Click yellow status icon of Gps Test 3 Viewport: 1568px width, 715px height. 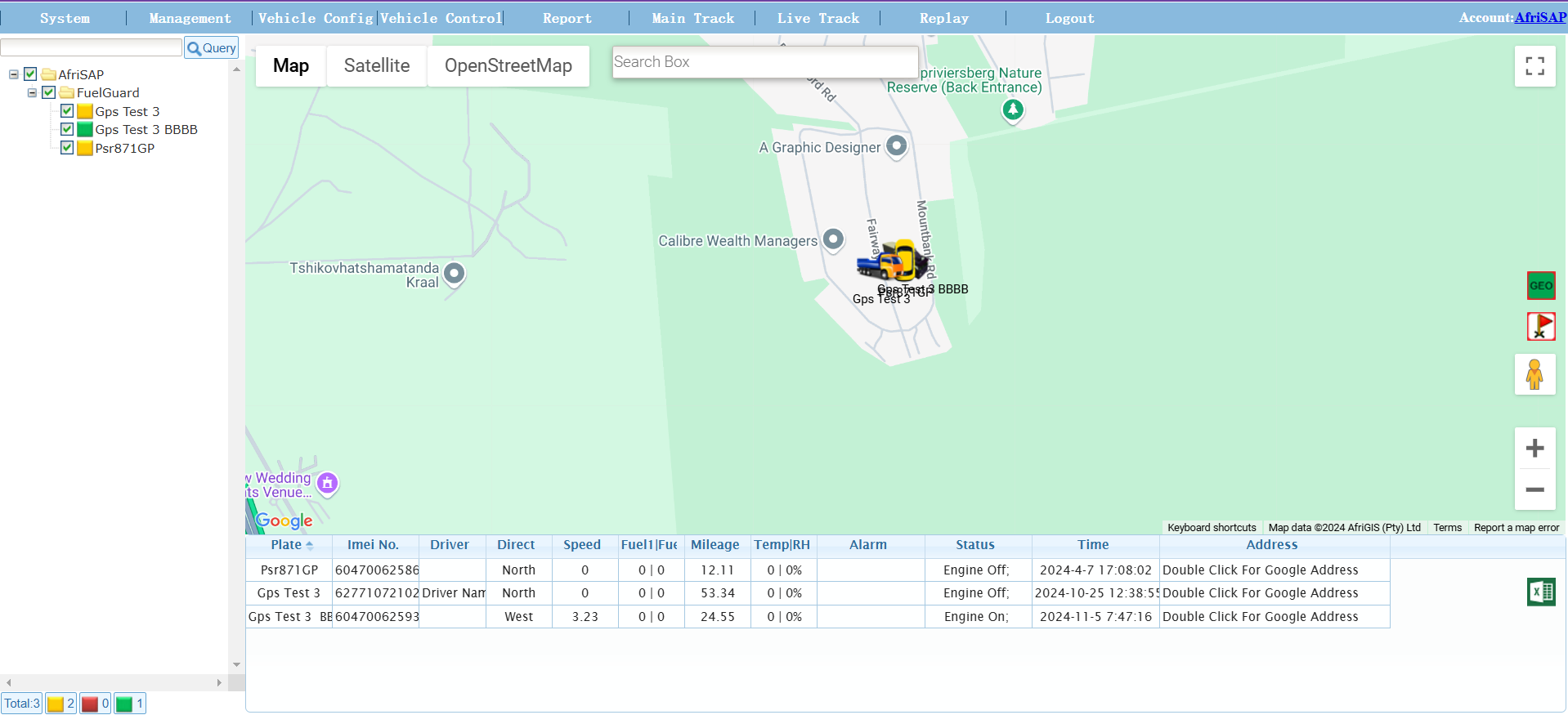tap(85, 111)
